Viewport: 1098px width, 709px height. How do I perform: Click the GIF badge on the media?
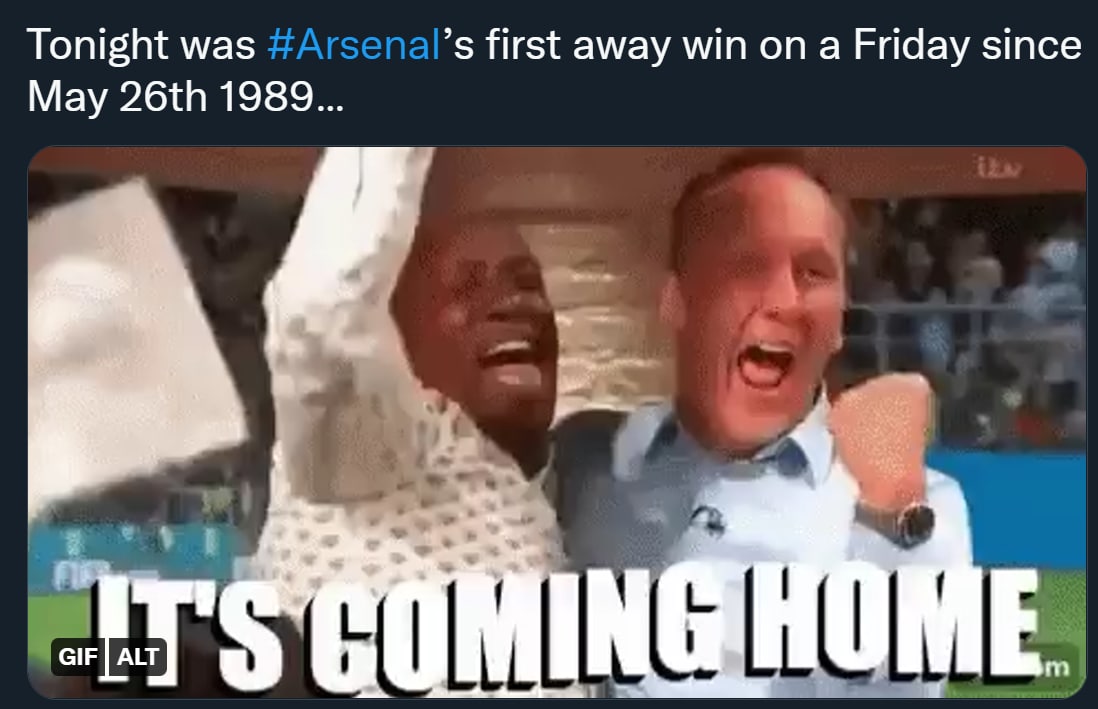pyautogui.click(x=78, y=656)
